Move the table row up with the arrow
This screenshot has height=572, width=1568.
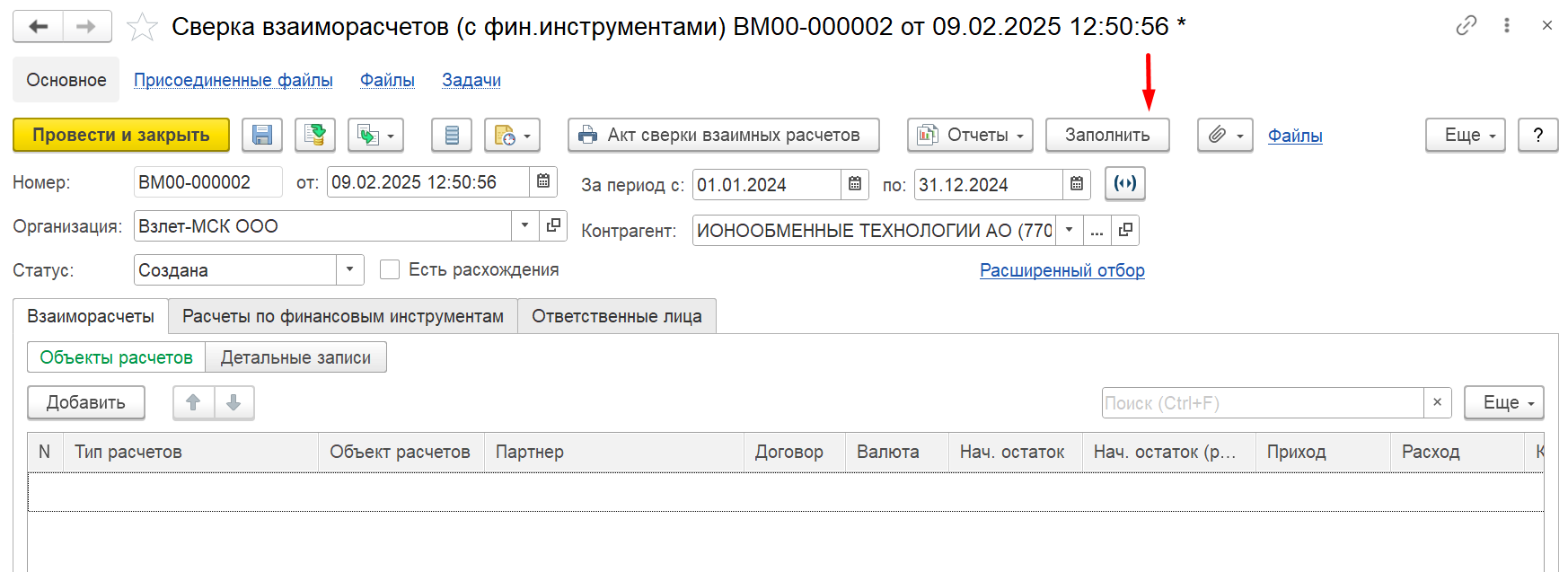click(x=193, y=402)
